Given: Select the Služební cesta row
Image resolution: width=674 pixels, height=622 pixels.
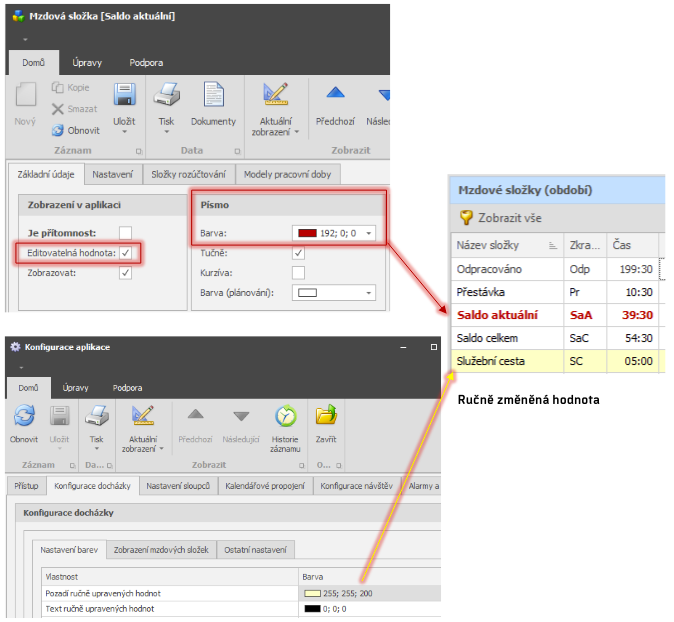Looking at the screenshot, I should pyautogui.click(x=558, y=361).
